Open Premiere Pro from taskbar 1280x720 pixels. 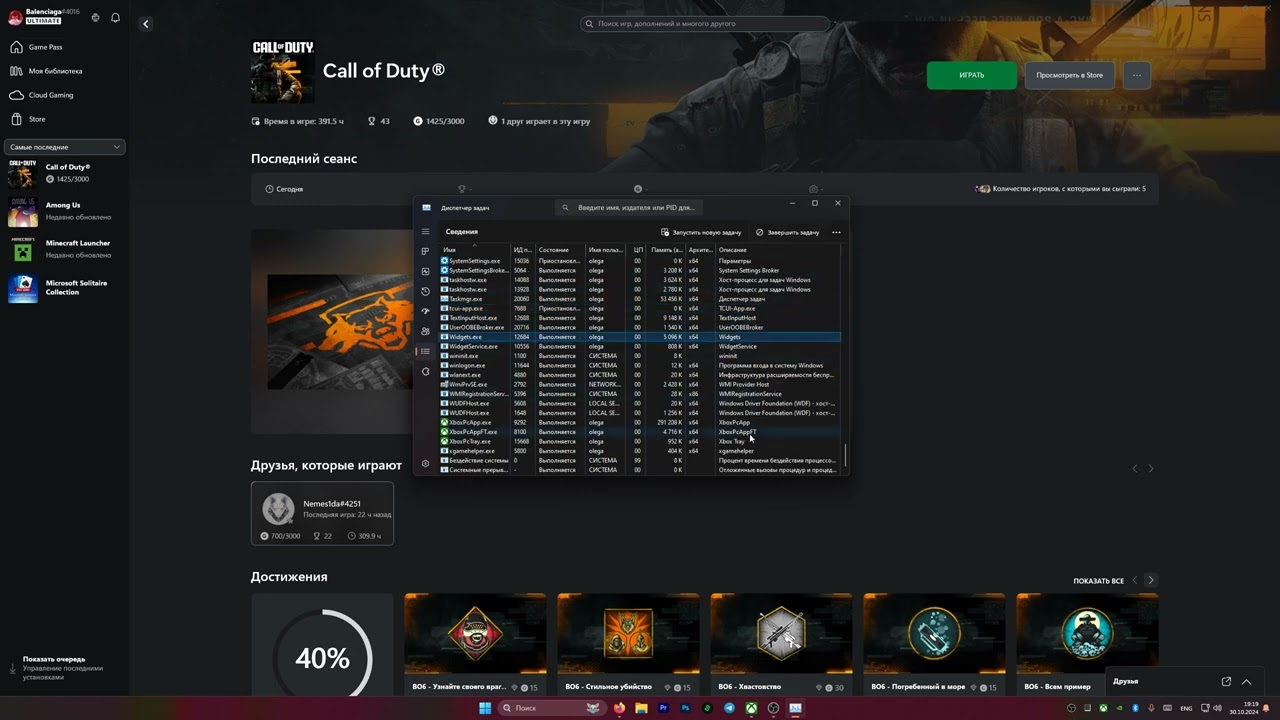click(663, 708)
